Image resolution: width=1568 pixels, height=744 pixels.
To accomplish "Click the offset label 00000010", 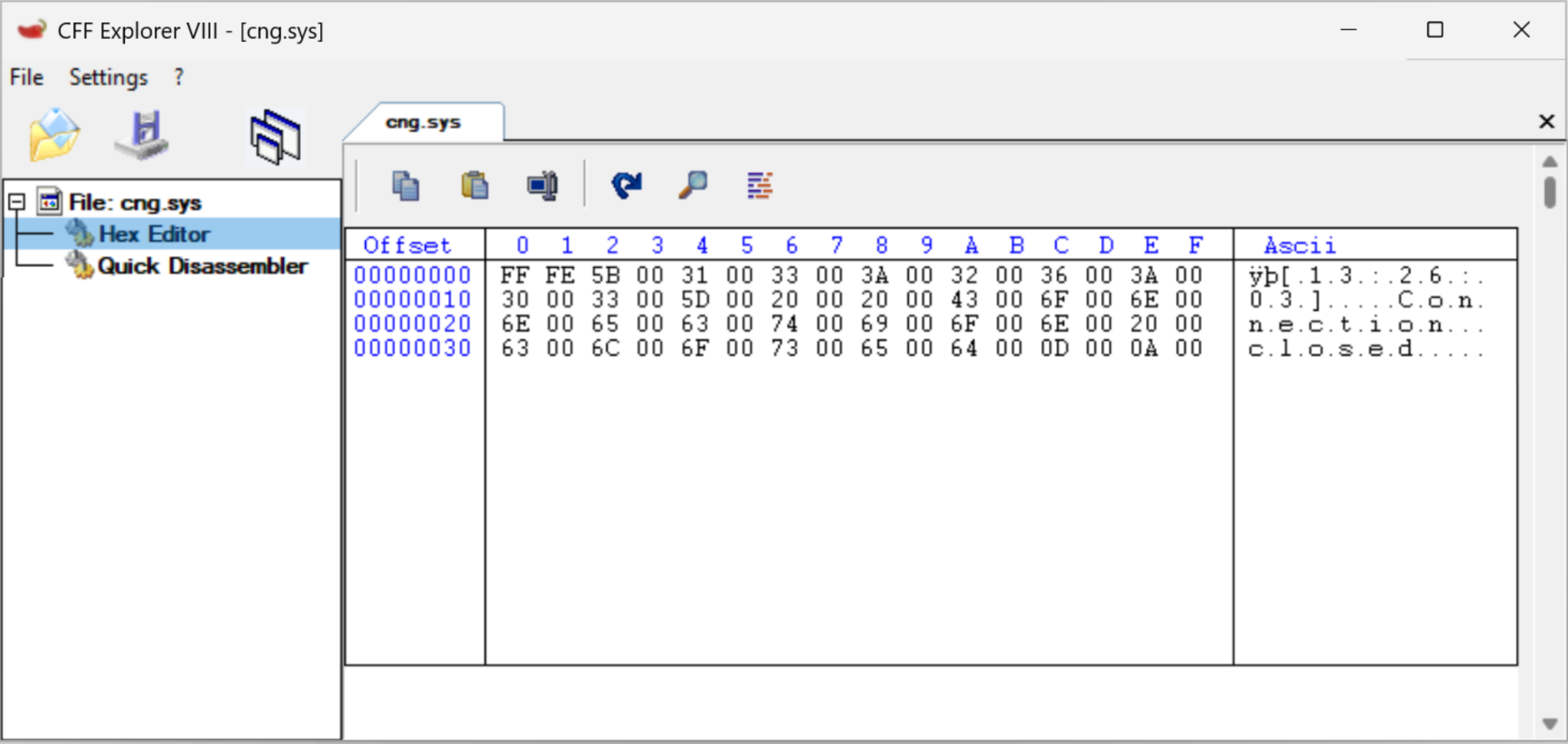I will (x=413, y=299).
